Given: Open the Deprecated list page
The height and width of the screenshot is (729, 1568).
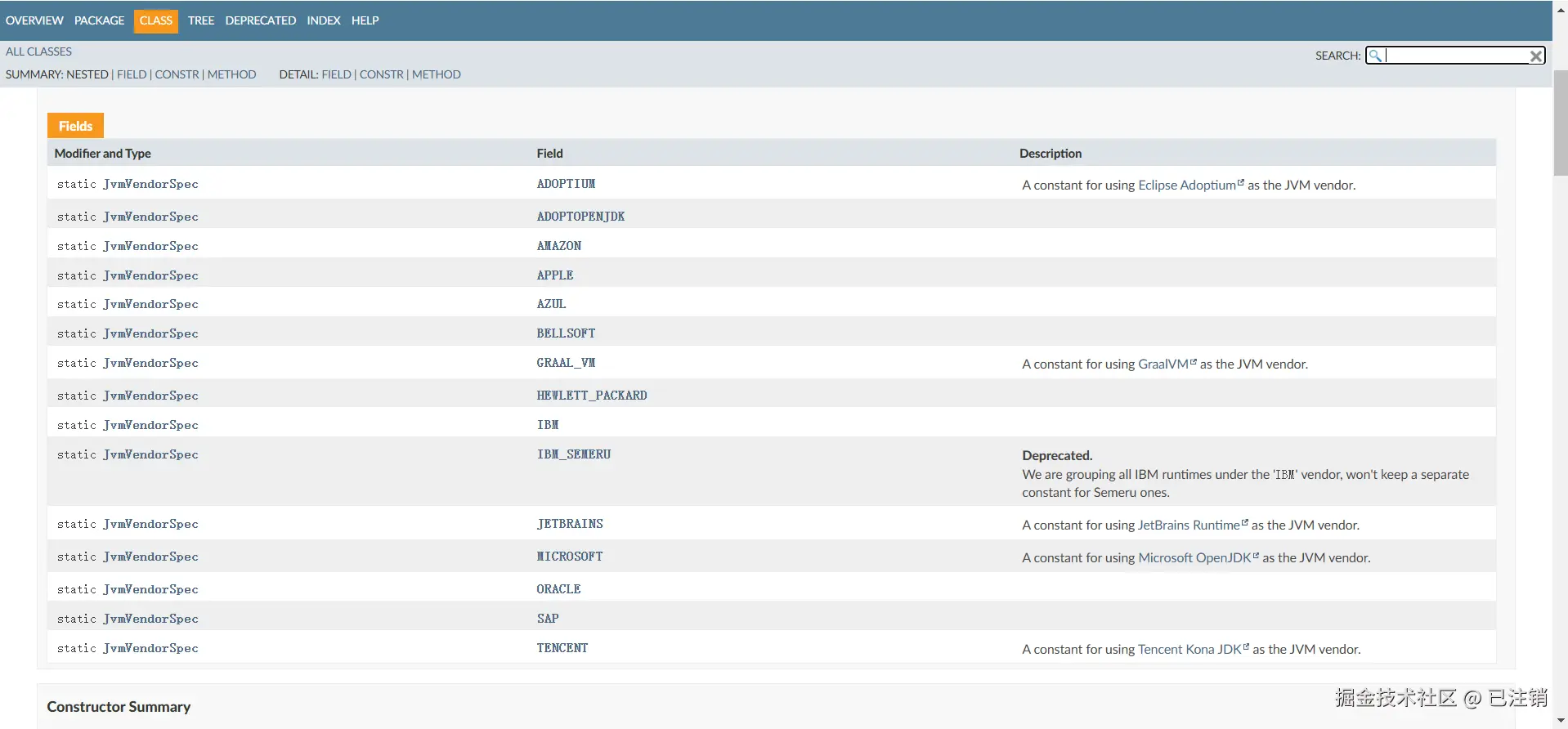Looking at the screenshot, I should point(261,20).
